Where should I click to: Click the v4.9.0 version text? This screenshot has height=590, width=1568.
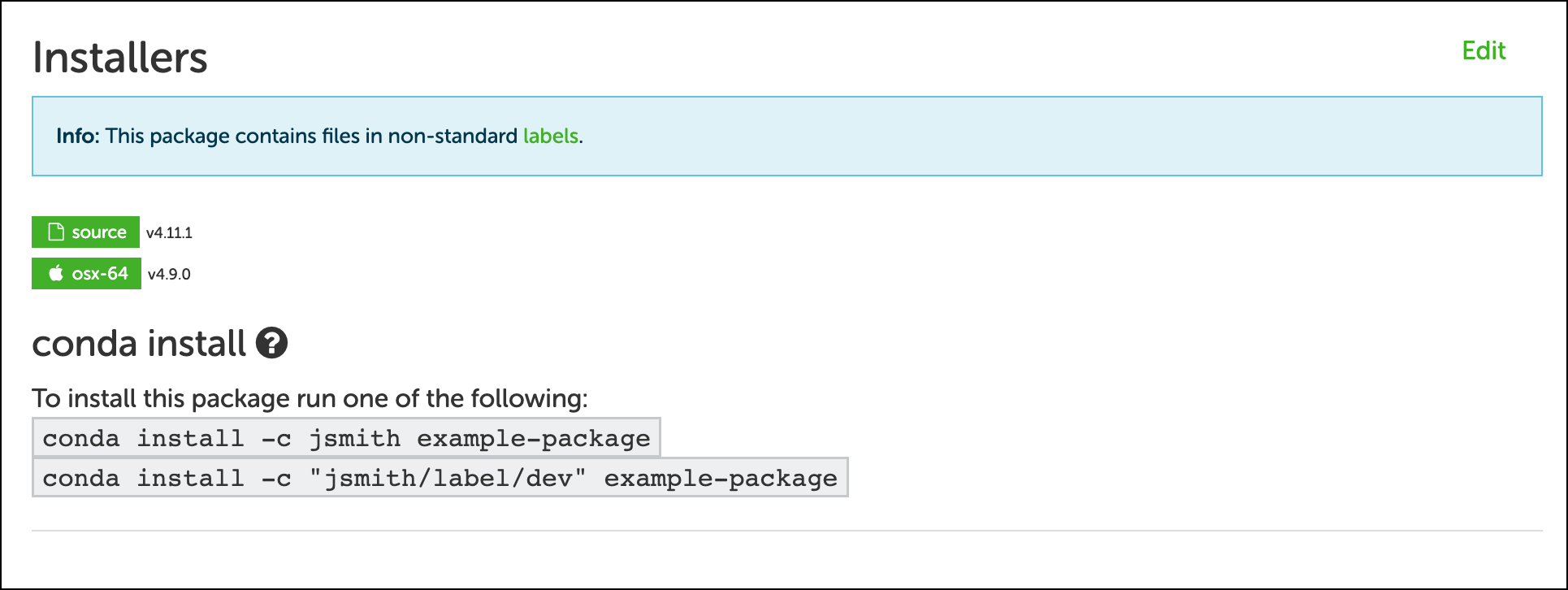(x=169, y=275)
